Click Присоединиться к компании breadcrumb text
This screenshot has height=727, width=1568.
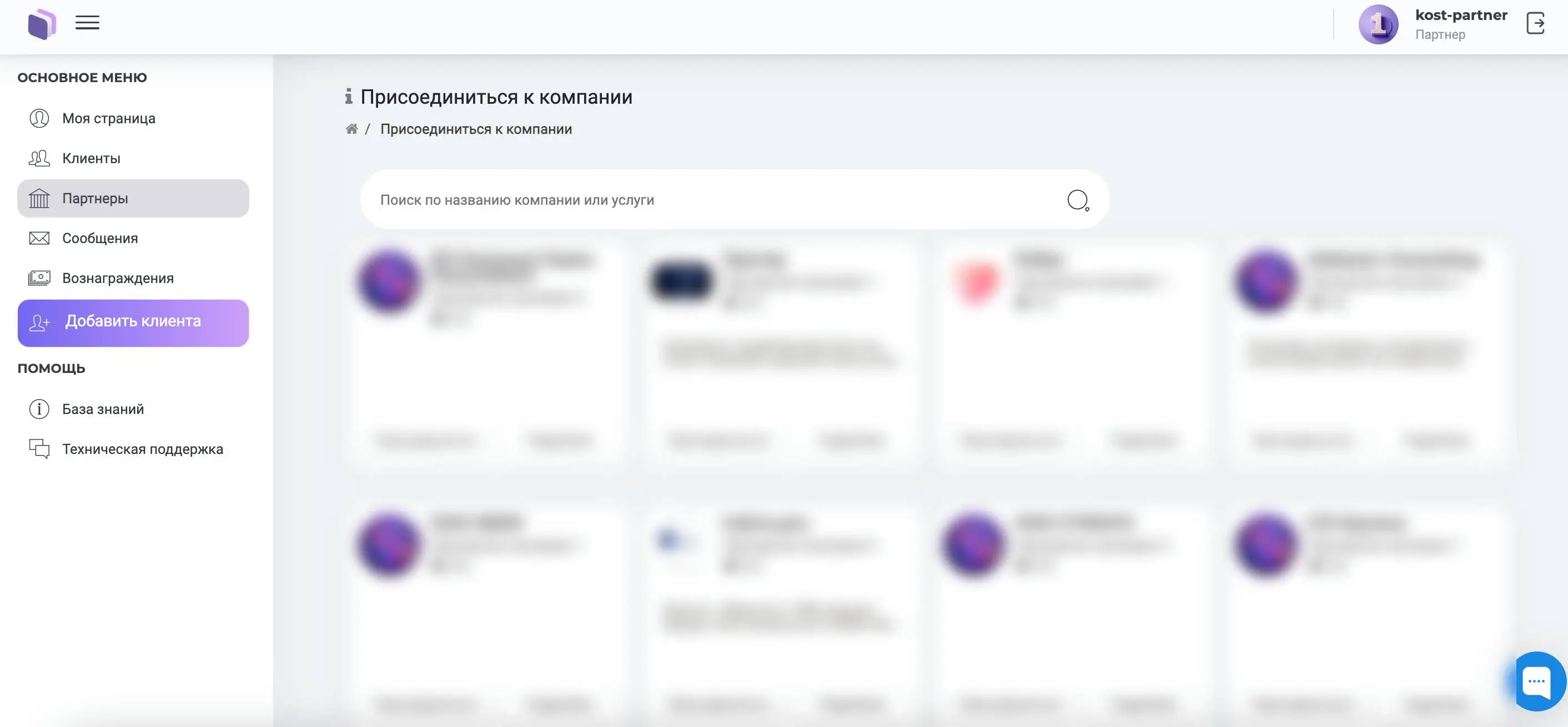coord(476,129)
